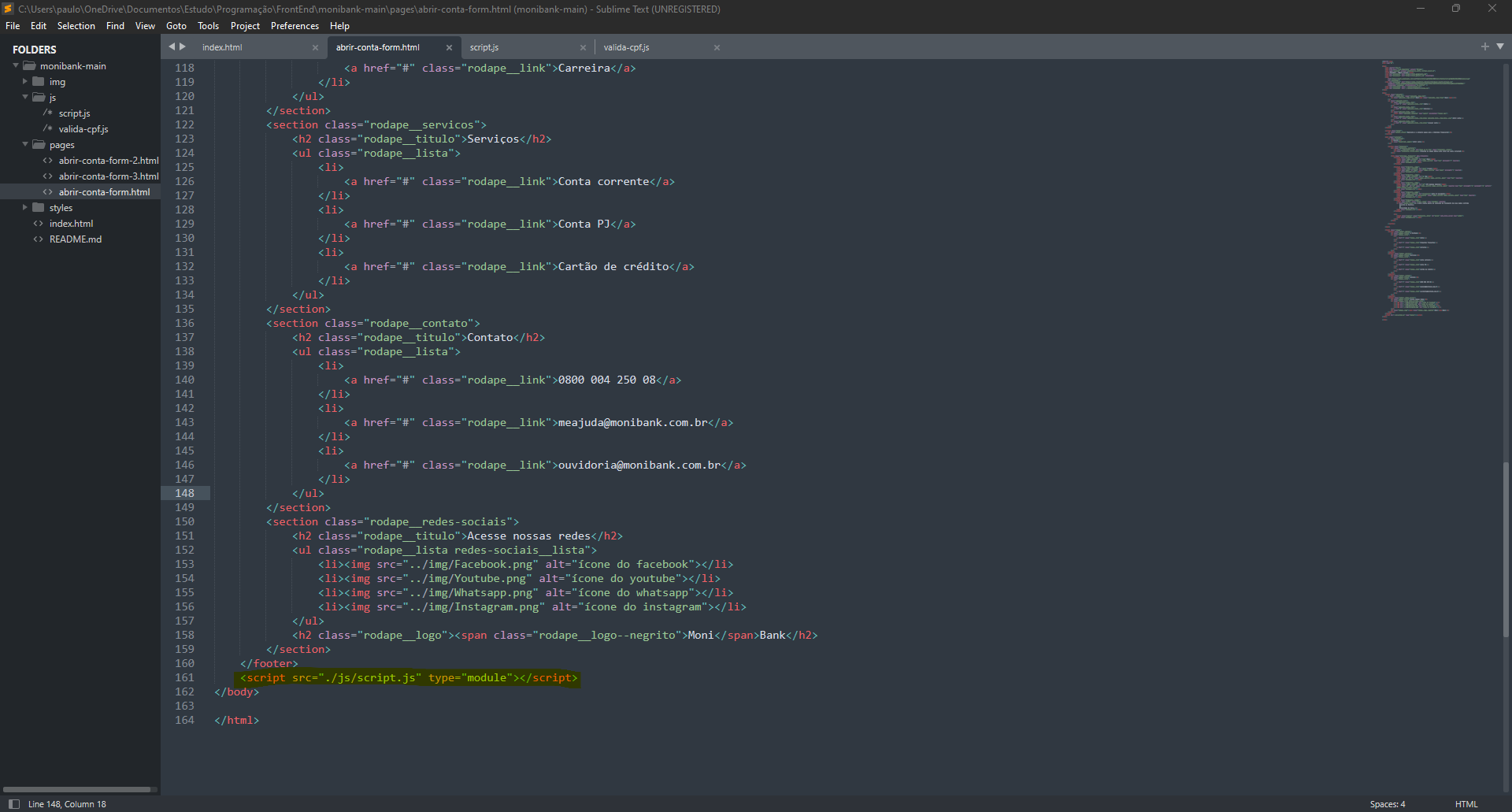
Task: Go to previous tab with left arrow
Action: point(172,46)
